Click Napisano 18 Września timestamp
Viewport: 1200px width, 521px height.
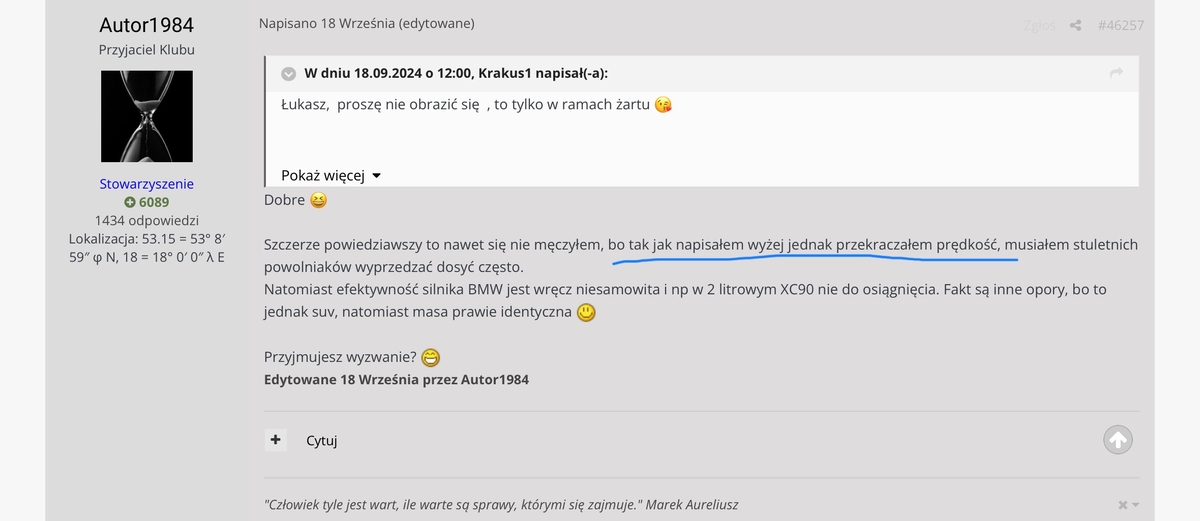326,23
